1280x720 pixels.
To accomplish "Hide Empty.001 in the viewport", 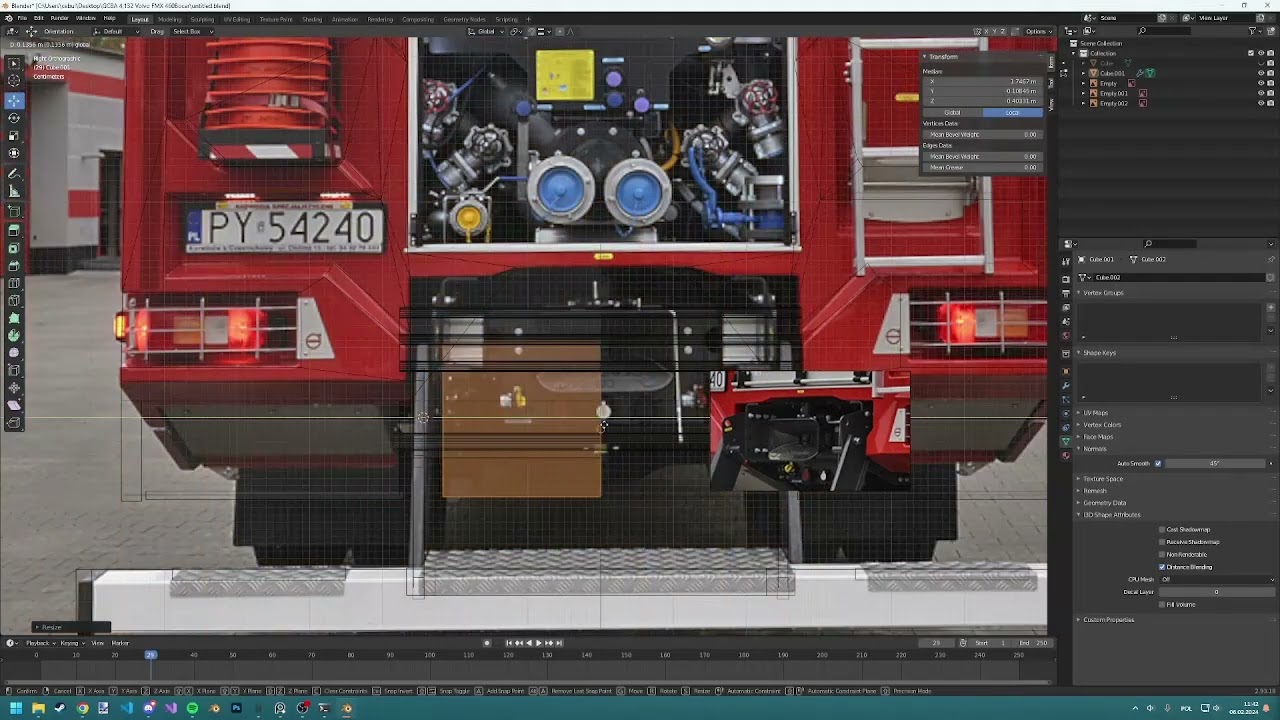I will [1260, 93].
